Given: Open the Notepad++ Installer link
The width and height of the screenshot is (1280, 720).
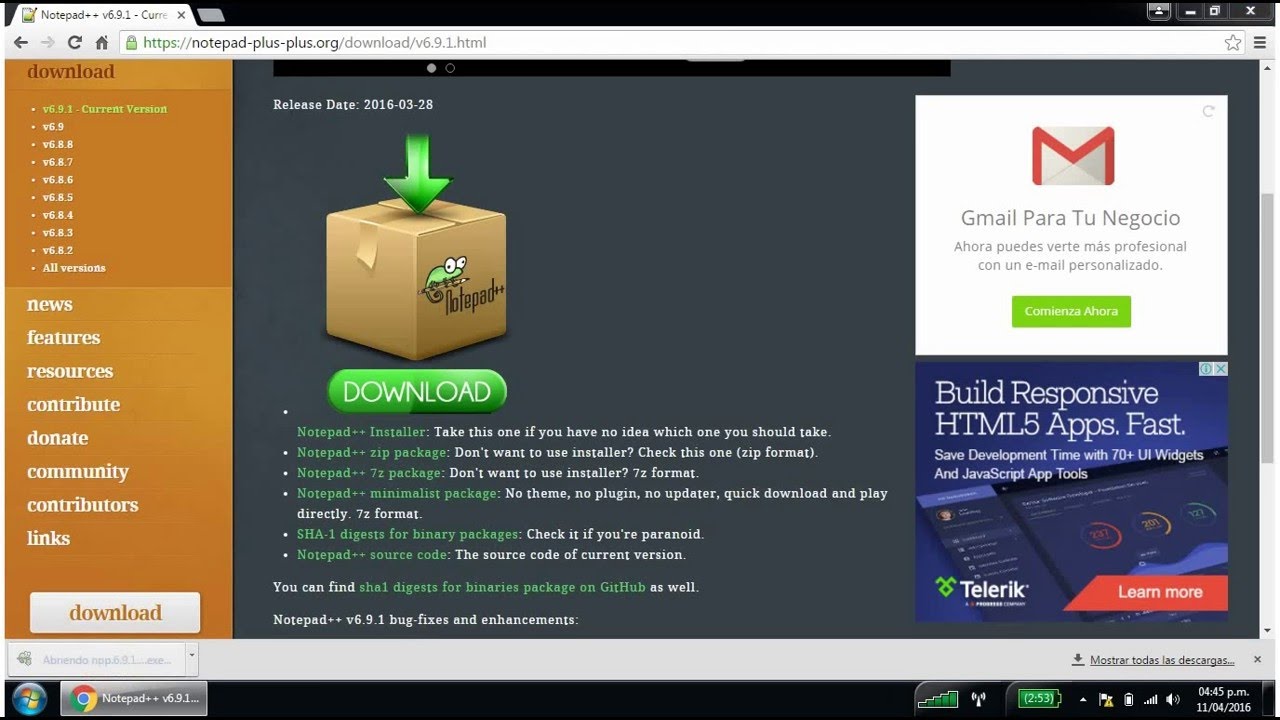Looking at the screenshot, I should tap(362, 432).
